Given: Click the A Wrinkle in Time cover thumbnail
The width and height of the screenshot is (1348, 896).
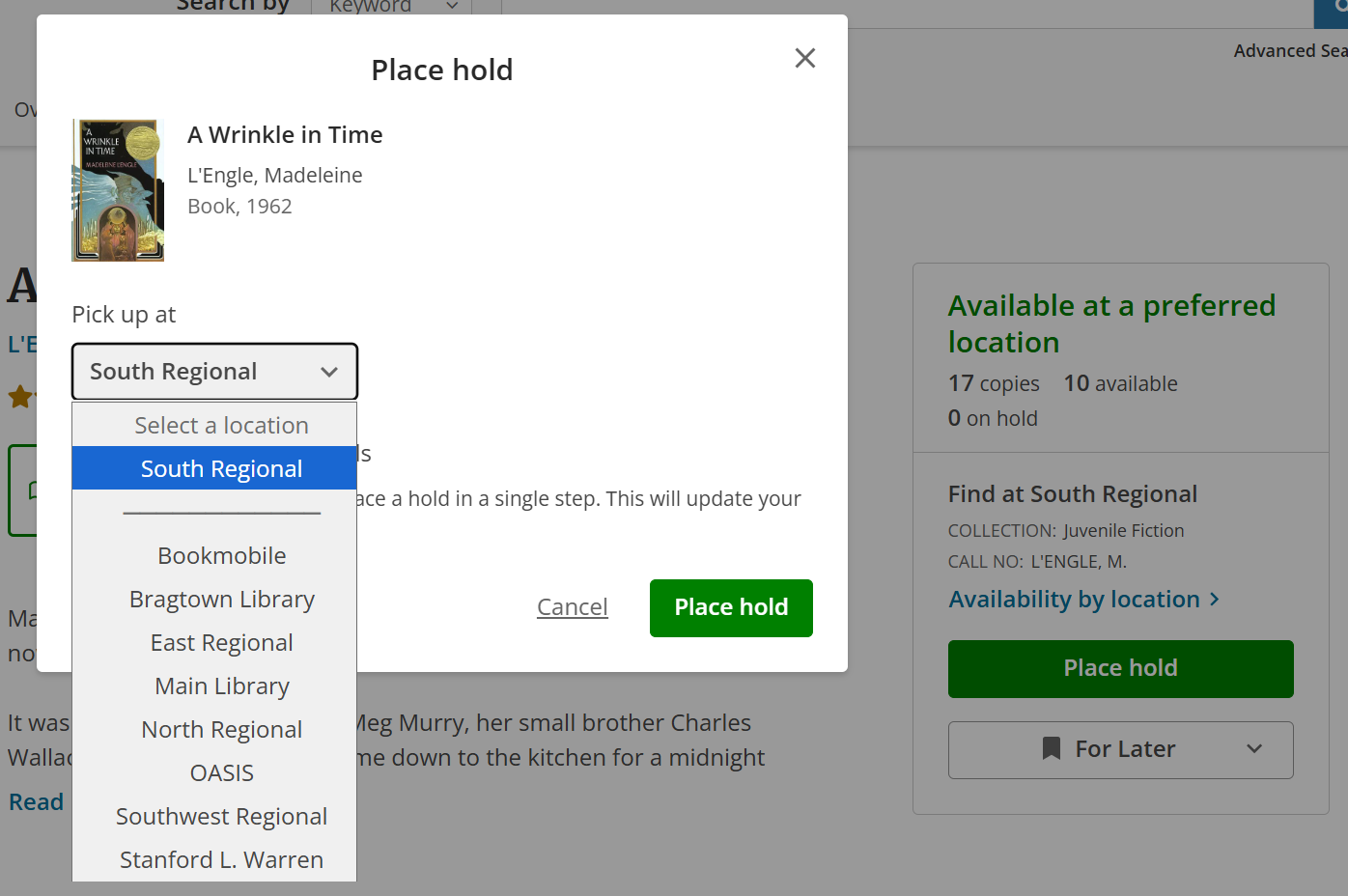Looking at the screenshot, I should (x=118, y=190).
